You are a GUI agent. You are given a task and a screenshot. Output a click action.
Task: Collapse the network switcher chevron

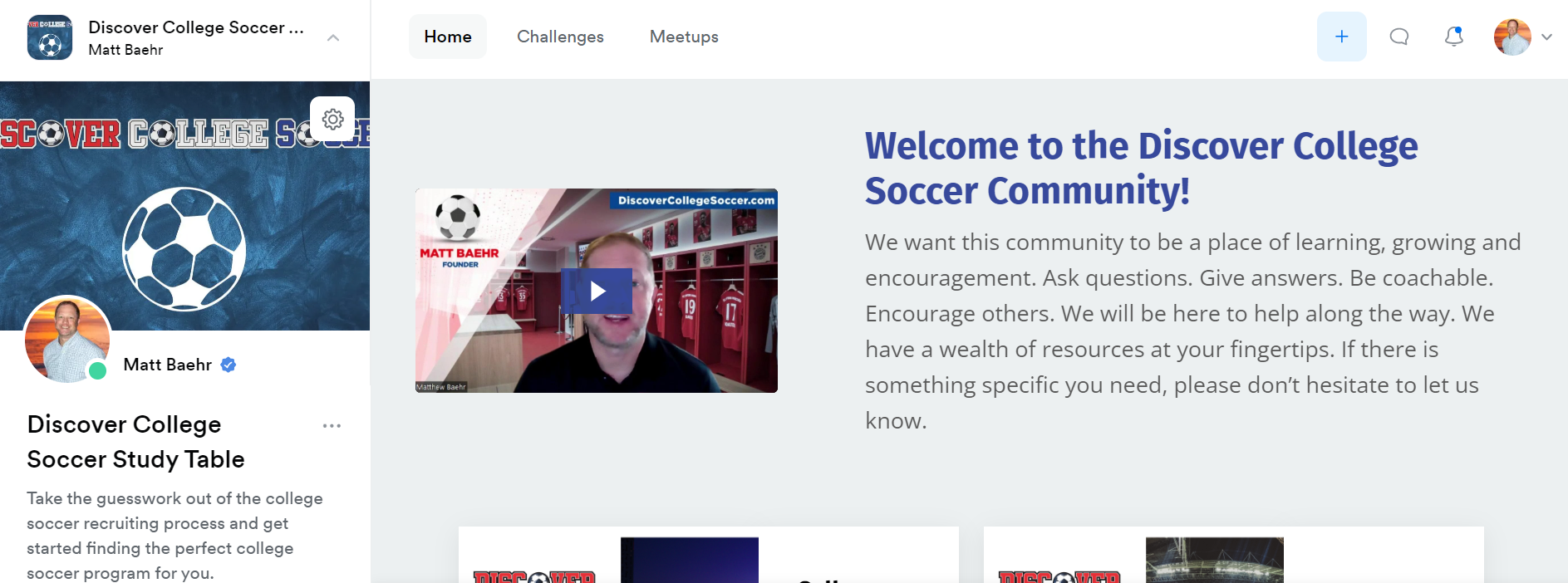(333, 37)
